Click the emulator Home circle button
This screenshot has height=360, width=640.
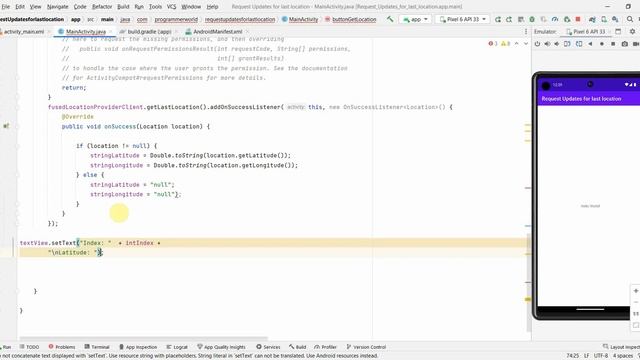[602, 44]
